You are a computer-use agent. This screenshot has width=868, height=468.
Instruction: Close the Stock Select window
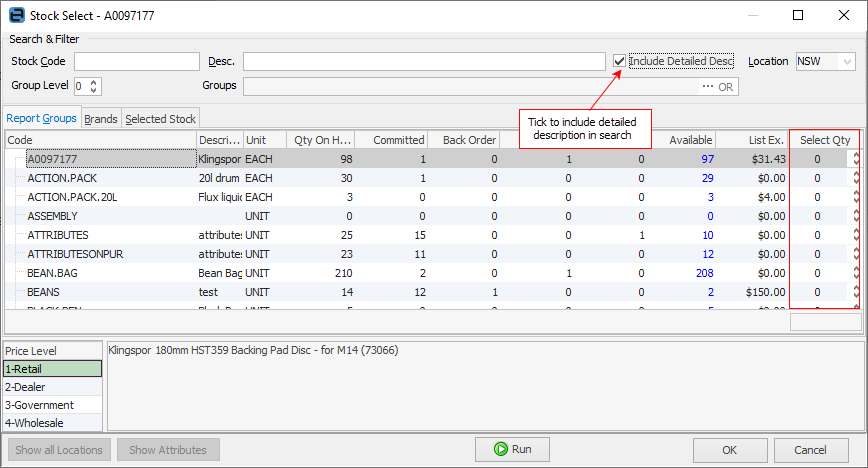(843, 15)
